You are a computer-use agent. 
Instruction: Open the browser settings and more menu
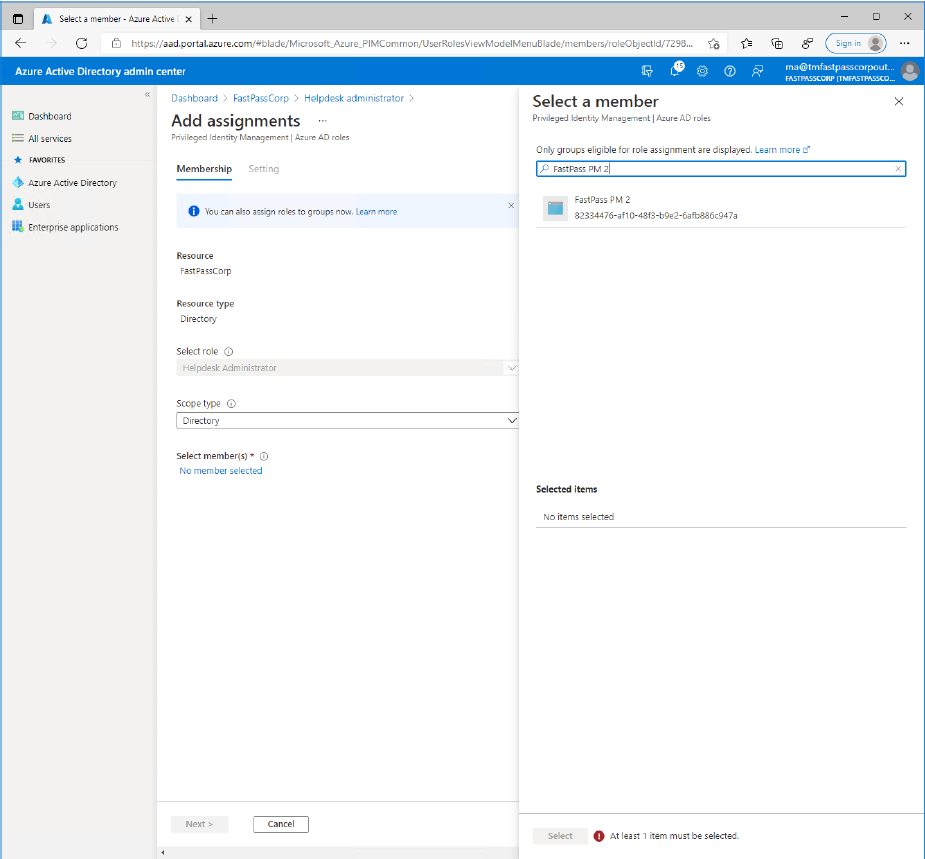[904, 43]
